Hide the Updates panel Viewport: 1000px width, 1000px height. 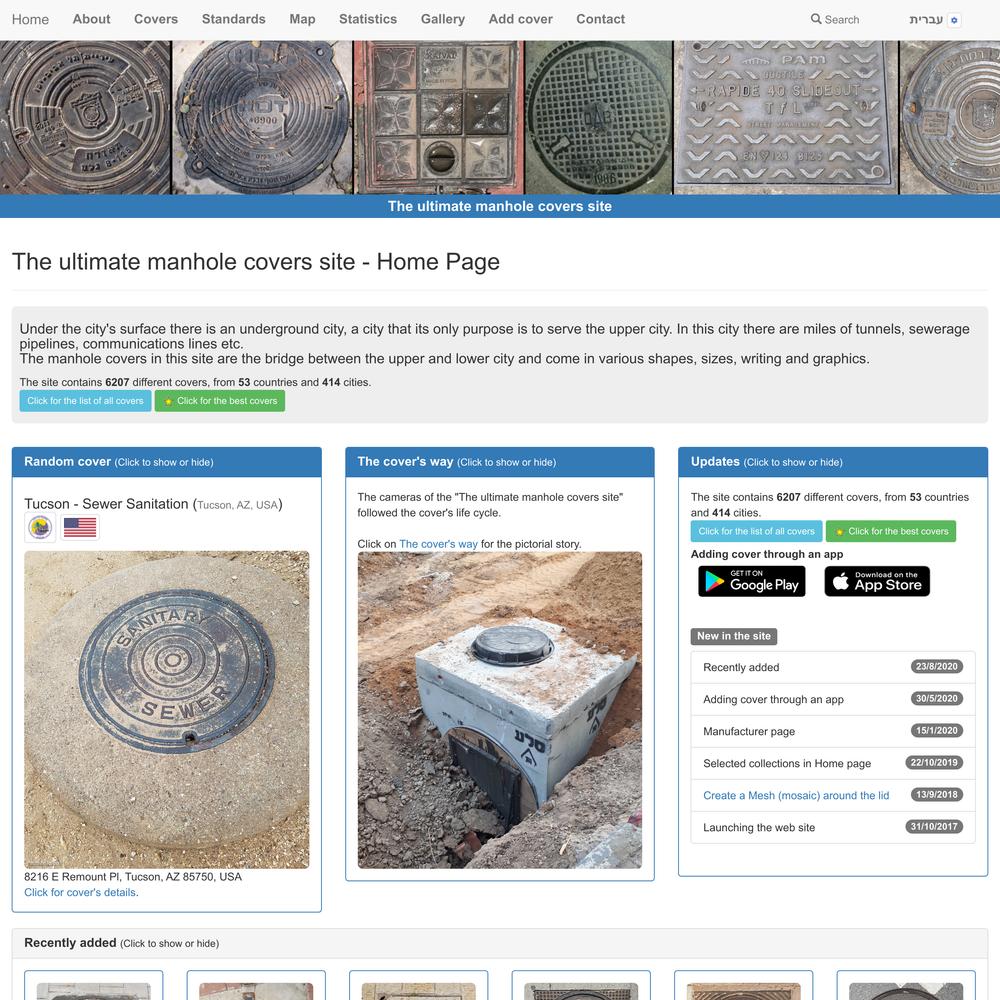coord(833,462)
